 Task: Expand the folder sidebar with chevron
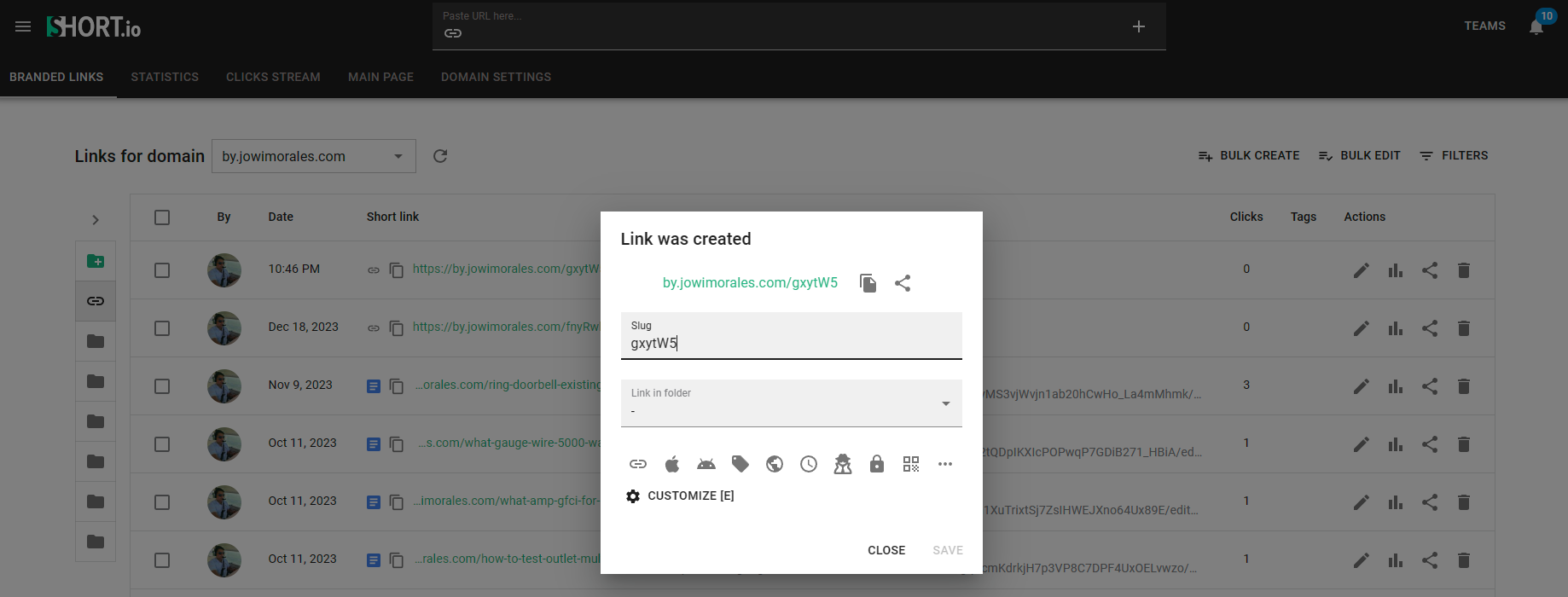[96, 220]
